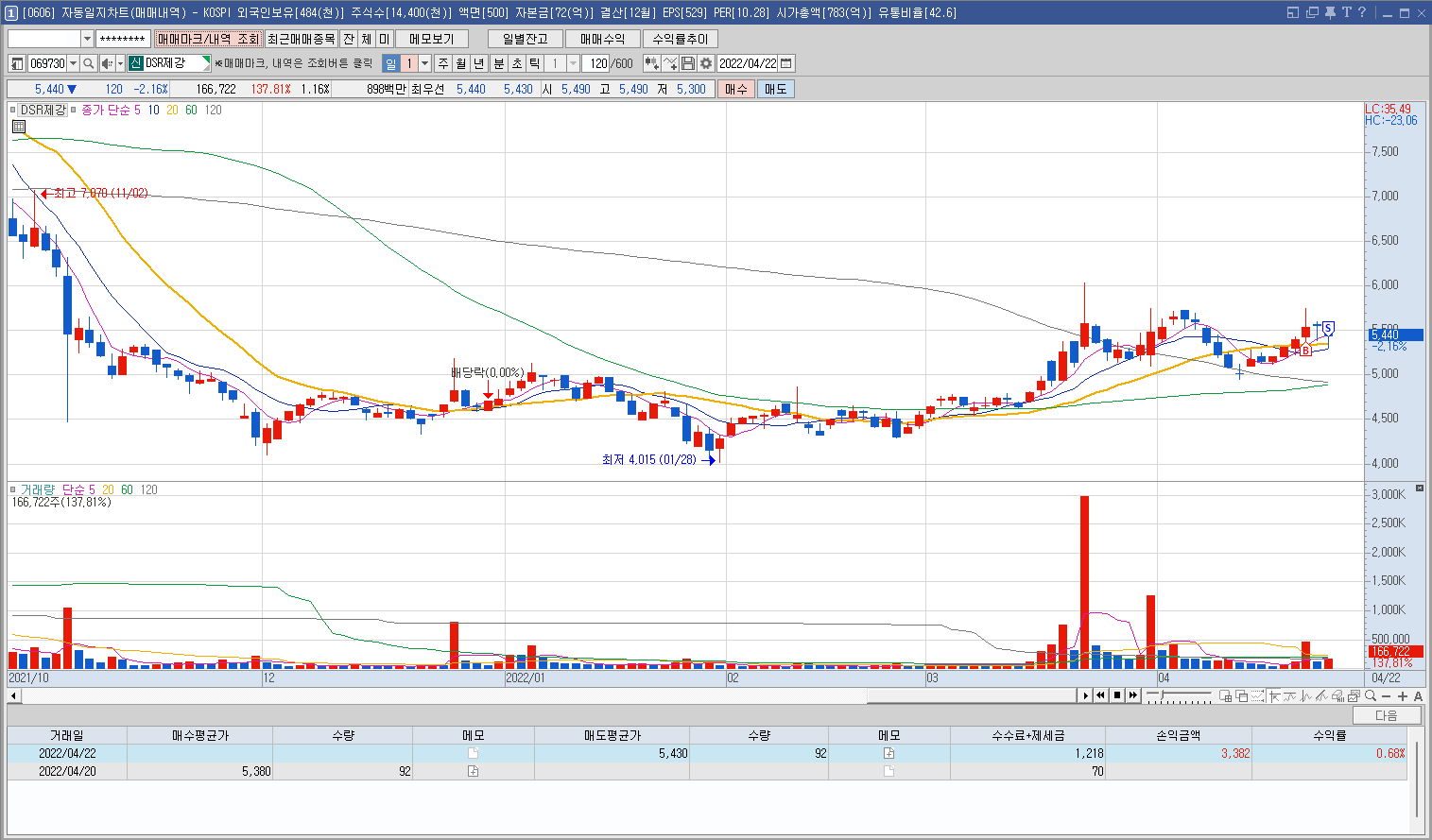Click the window layout icon in title bar

(1293, 12)
